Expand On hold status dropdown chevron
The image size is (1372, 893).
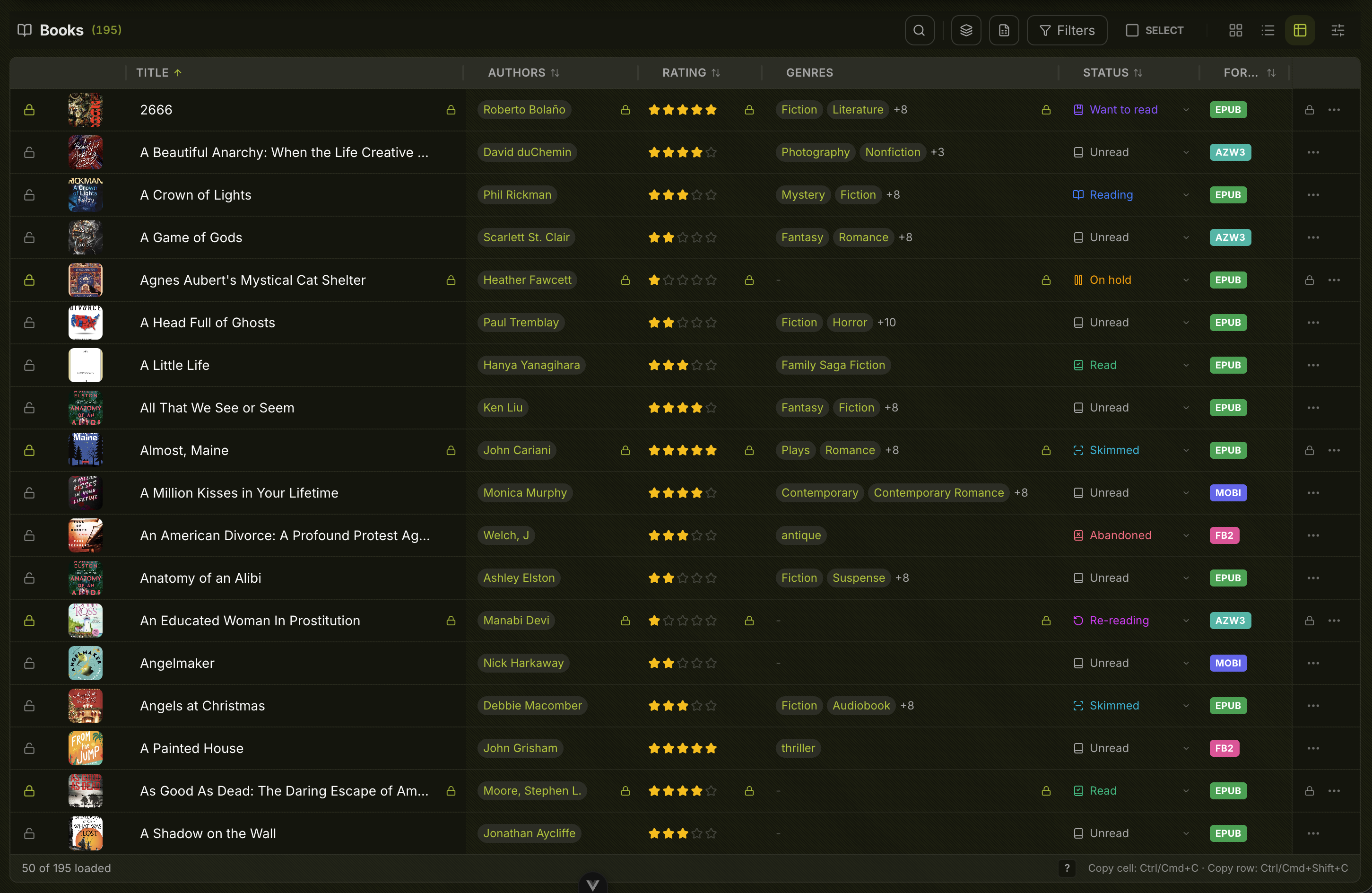[1186, 280]
